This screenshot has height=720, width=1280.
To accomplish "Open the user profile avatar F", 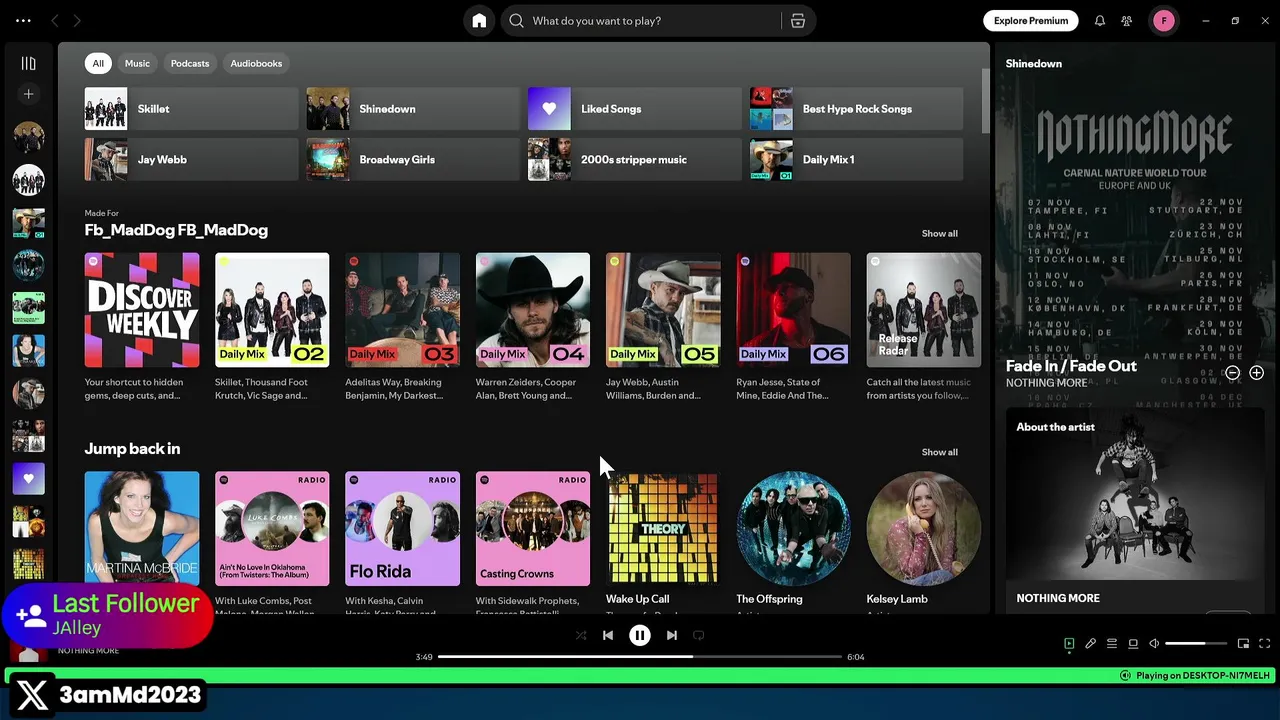I will 1164,20.
